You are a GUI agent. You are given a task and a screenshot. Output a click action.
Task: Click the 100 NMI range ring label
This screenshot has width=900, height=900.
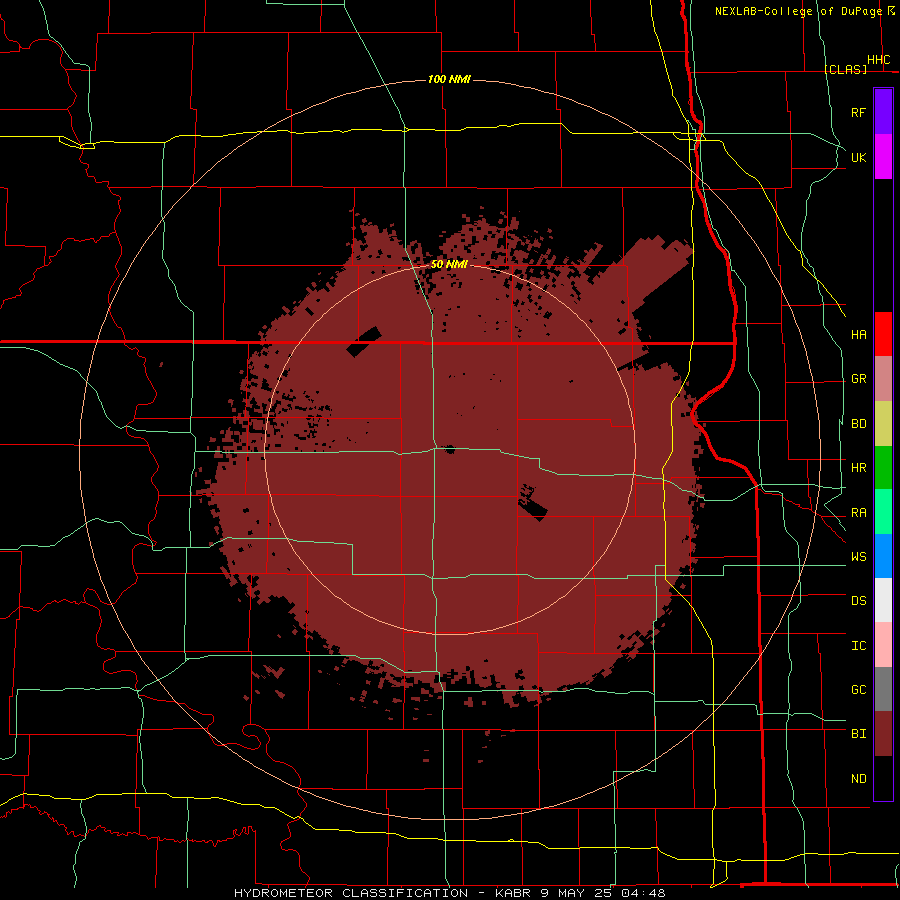coord(449,79)
